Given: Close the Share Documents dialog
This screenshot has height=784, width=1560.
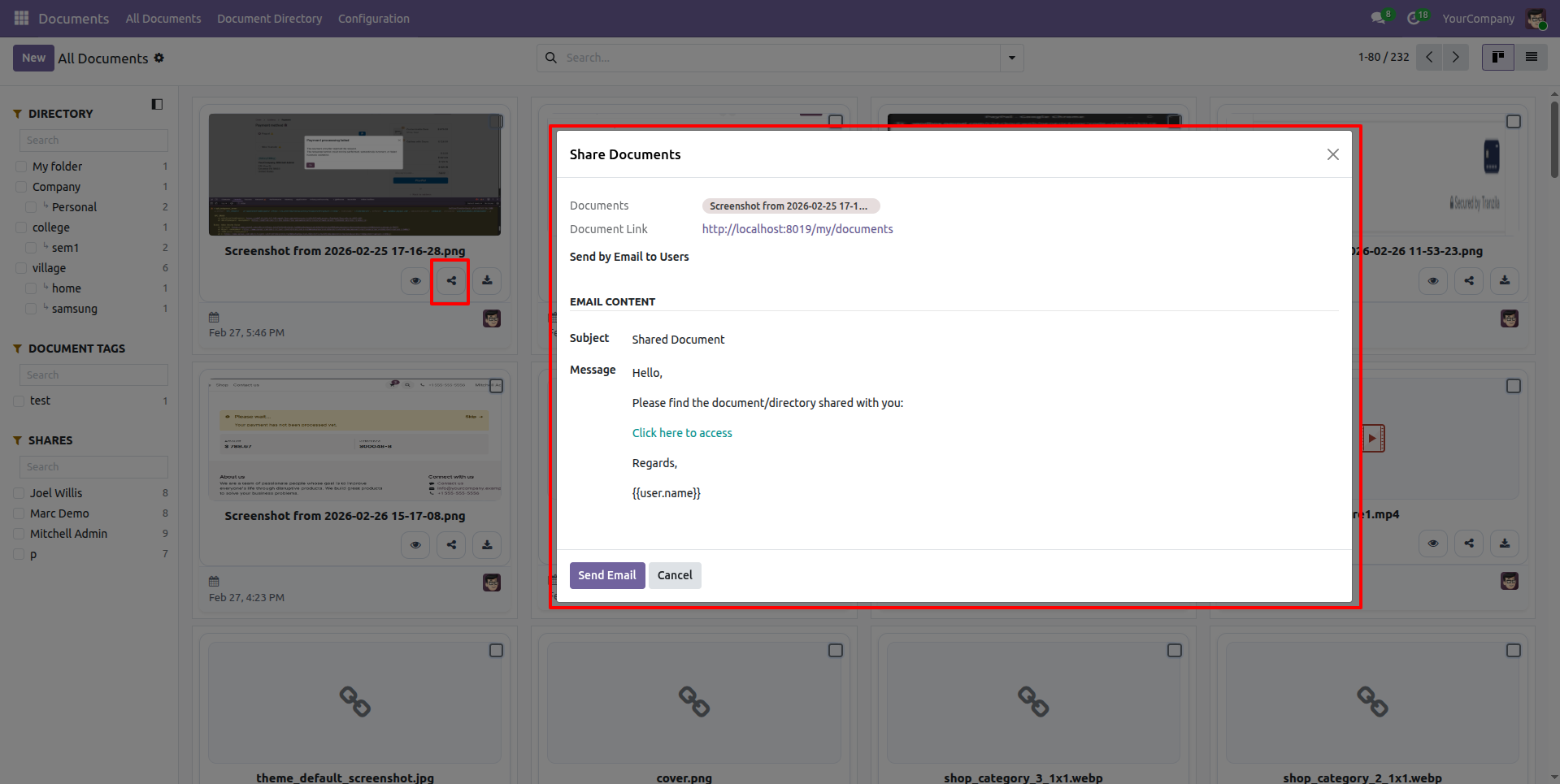Looking at the screenshot, I should 1333,154.
